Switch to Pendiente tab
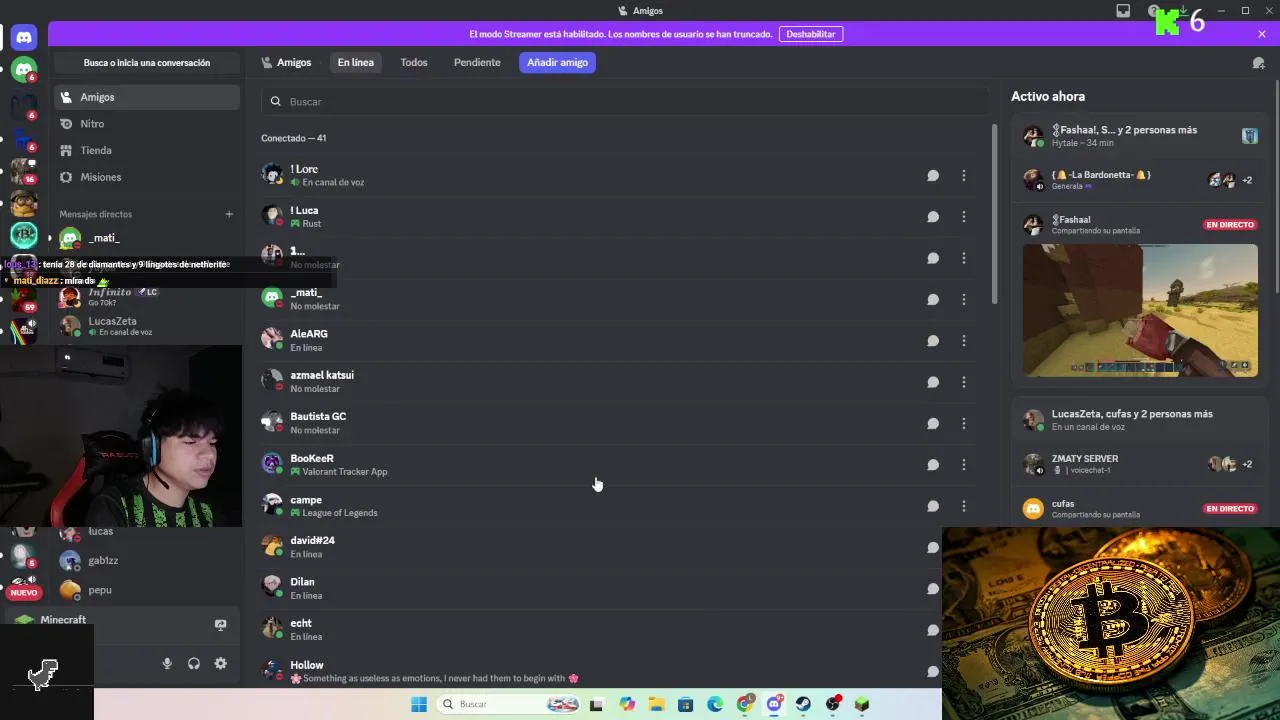 477,62
